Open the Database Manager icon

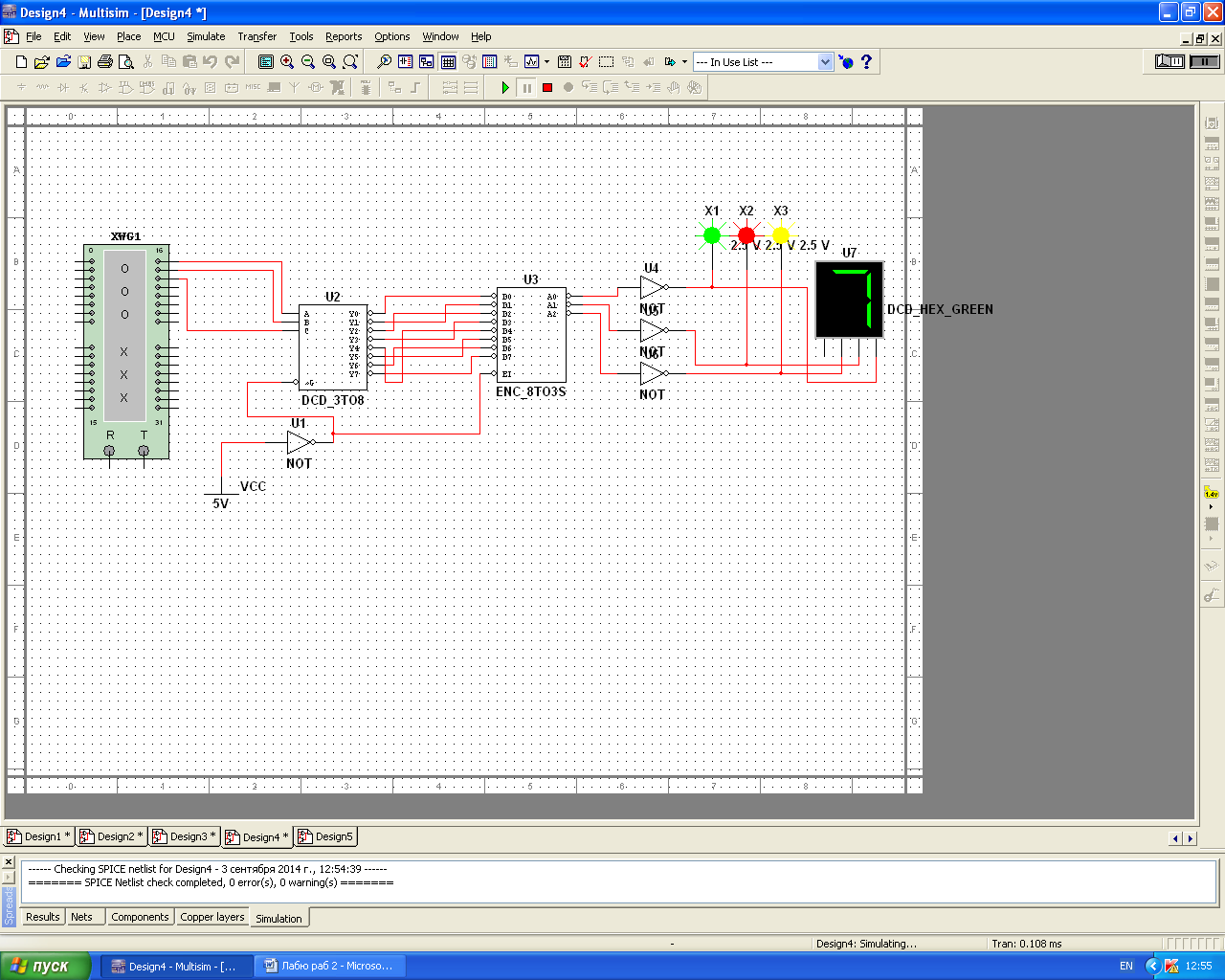[490, 61]
